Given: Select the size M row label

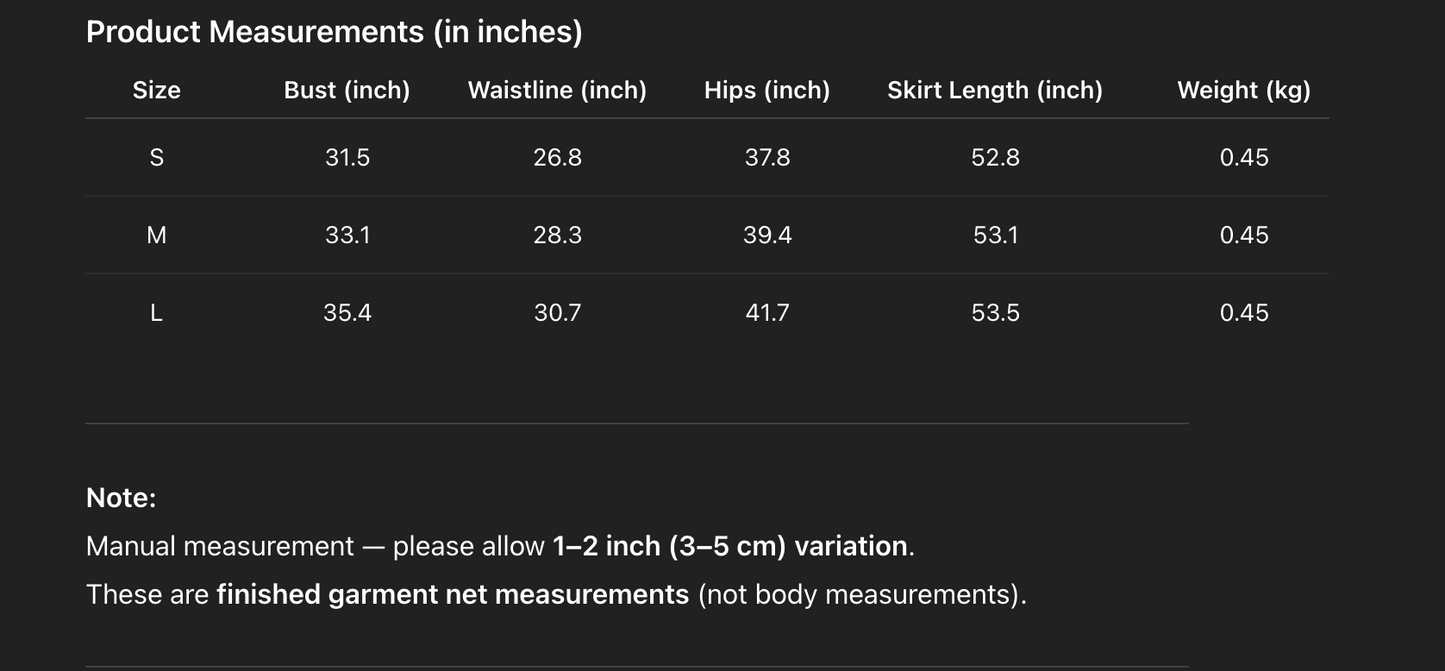Looking at the screenshot, I should tap(157, 235).
